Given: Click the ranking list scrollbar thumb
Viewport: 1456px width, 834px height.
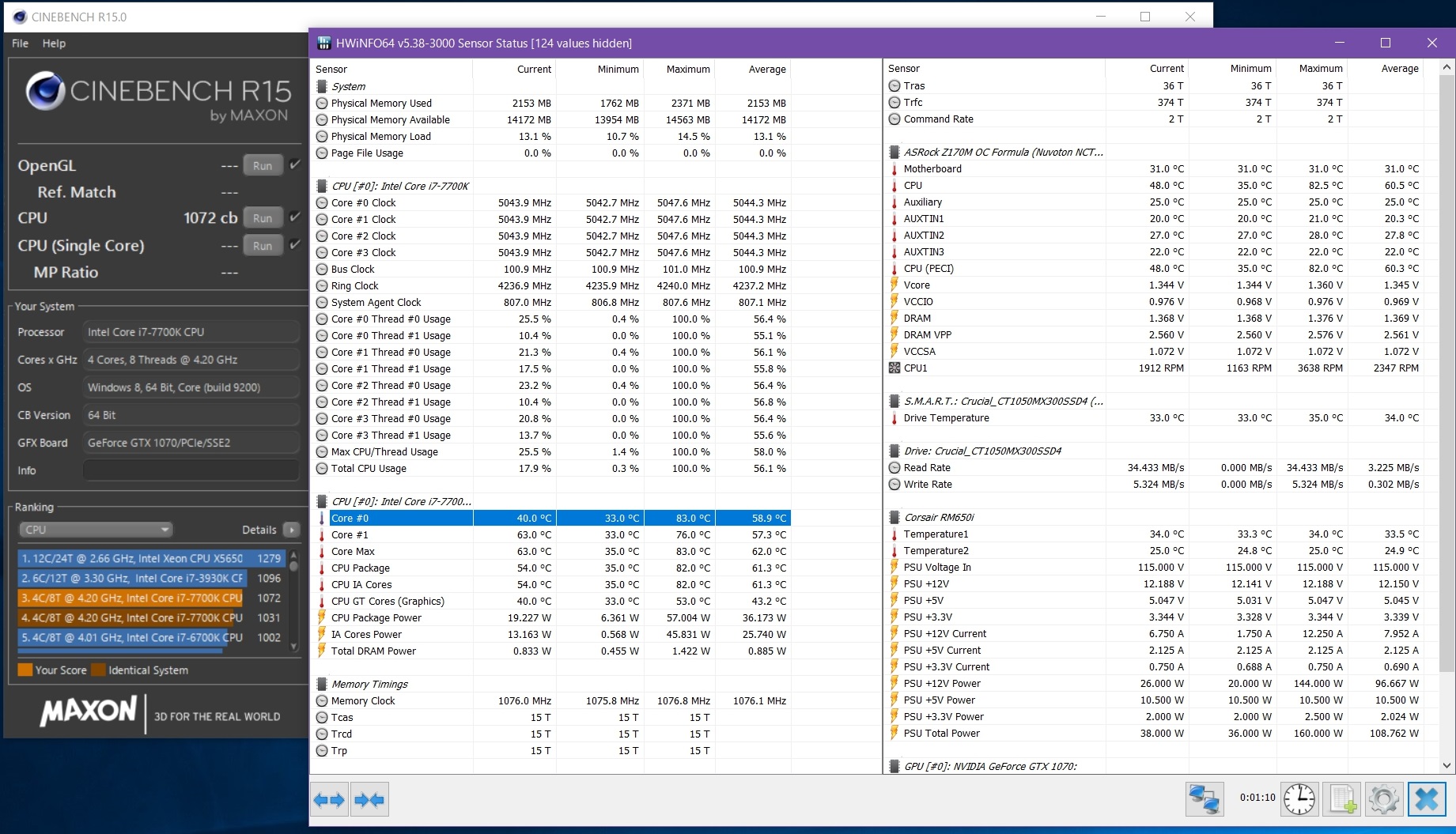Looking at the screenshot, I should [294, 566].
